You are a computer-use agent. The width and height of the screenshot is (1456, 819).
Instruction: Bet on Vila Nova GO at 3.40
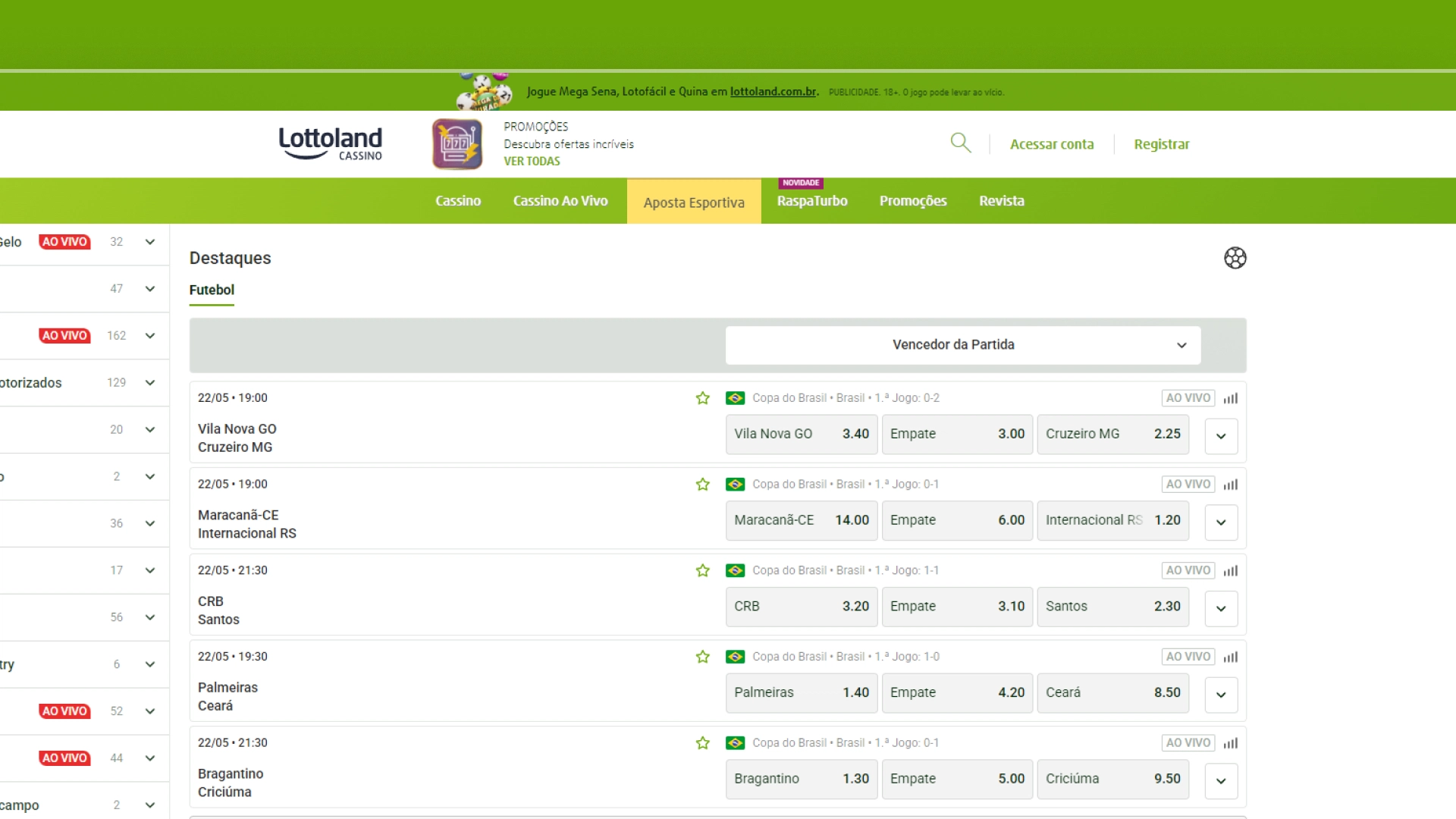point(801,435)
